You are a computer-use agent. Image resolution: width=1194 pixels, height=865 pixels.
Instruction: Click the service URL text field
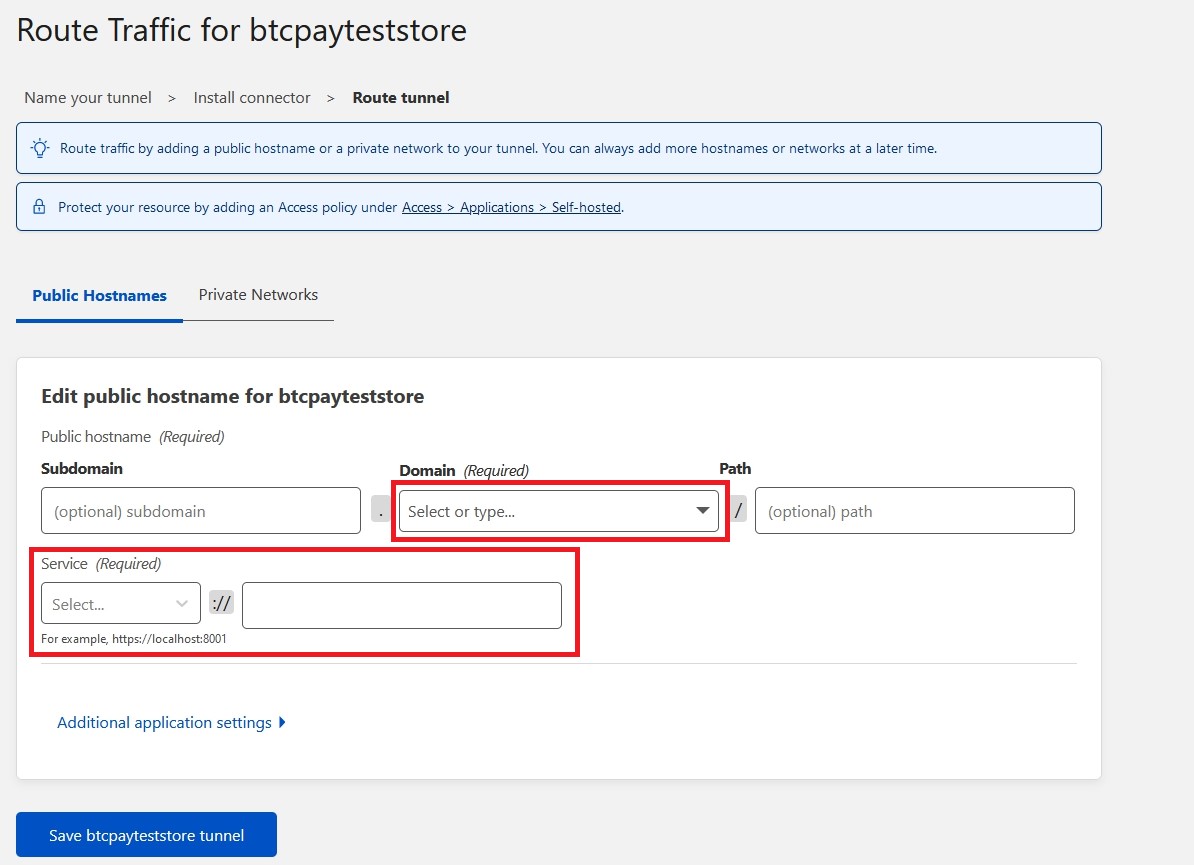pos(401,605)
